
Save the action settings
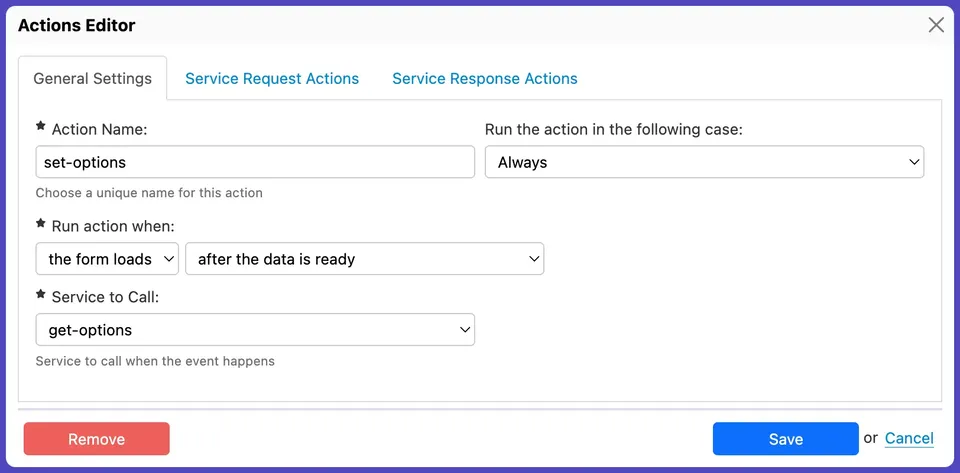pyautogui.click(x=785, y=439)
